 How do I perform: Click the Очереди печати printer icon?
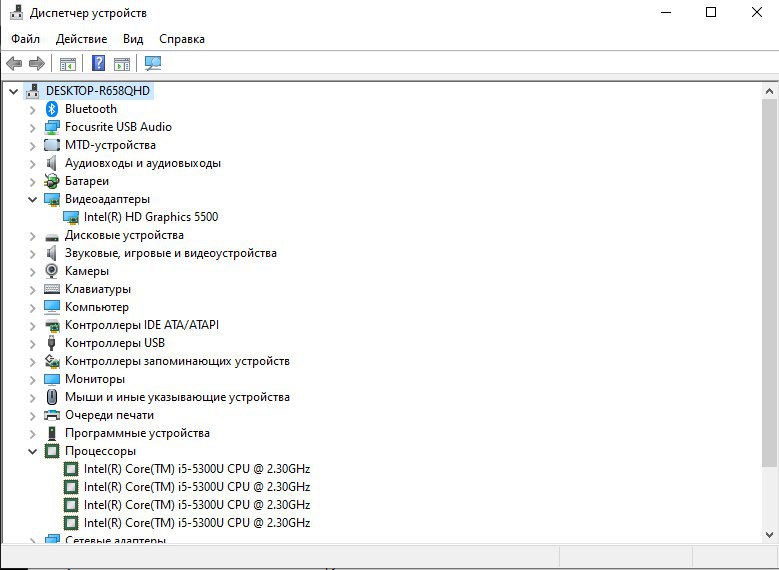click(52, 415)
